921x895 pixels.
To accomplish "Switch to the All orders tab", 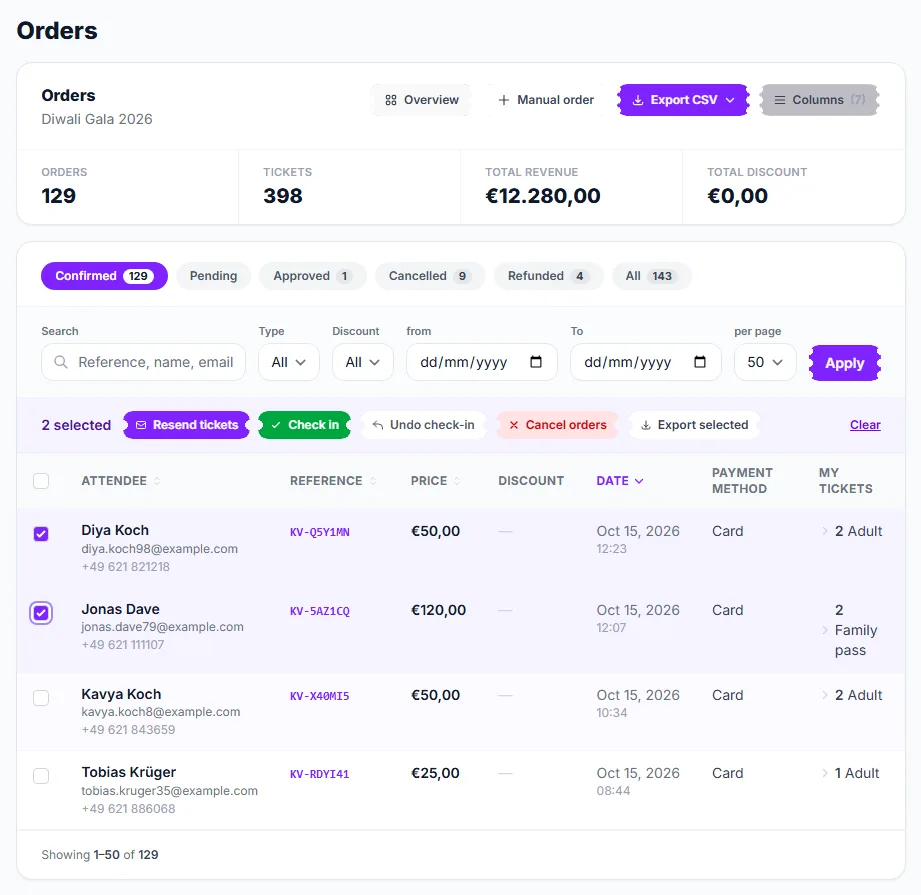I will click(x=651, y=276).
